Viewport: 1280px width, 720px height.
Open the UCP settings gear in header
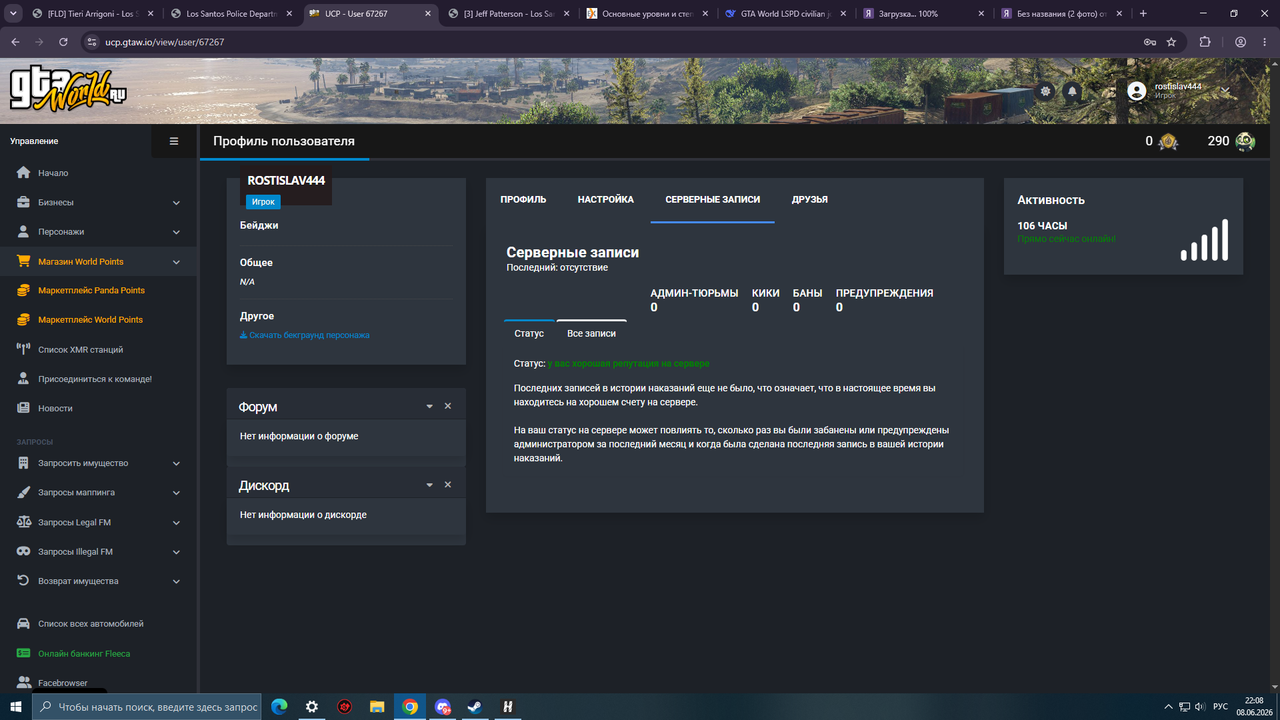1046,91
